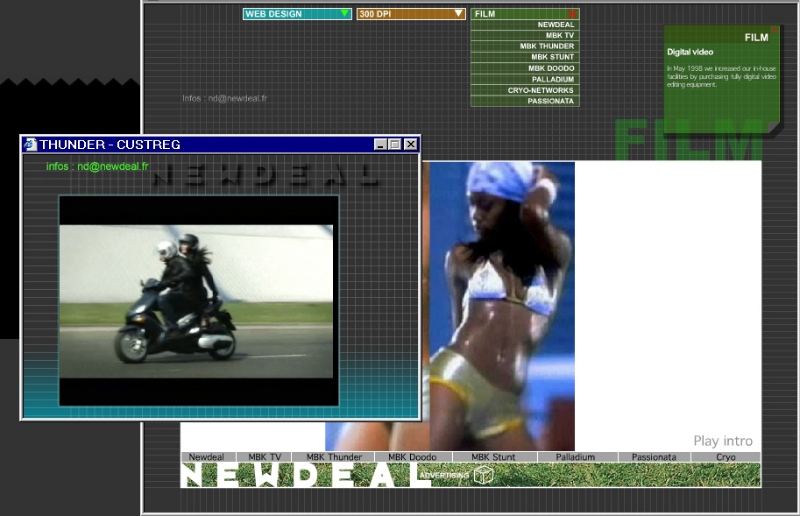Select MBK DOODO in the FILM menu

pos(525,68)
